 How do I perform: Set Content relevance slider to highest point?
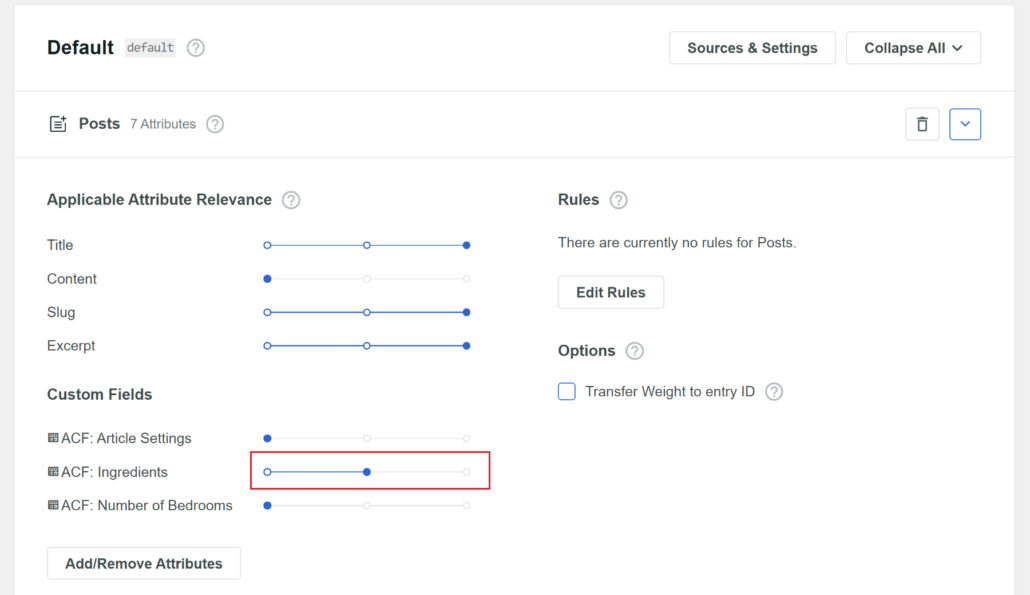click(466, 279)
